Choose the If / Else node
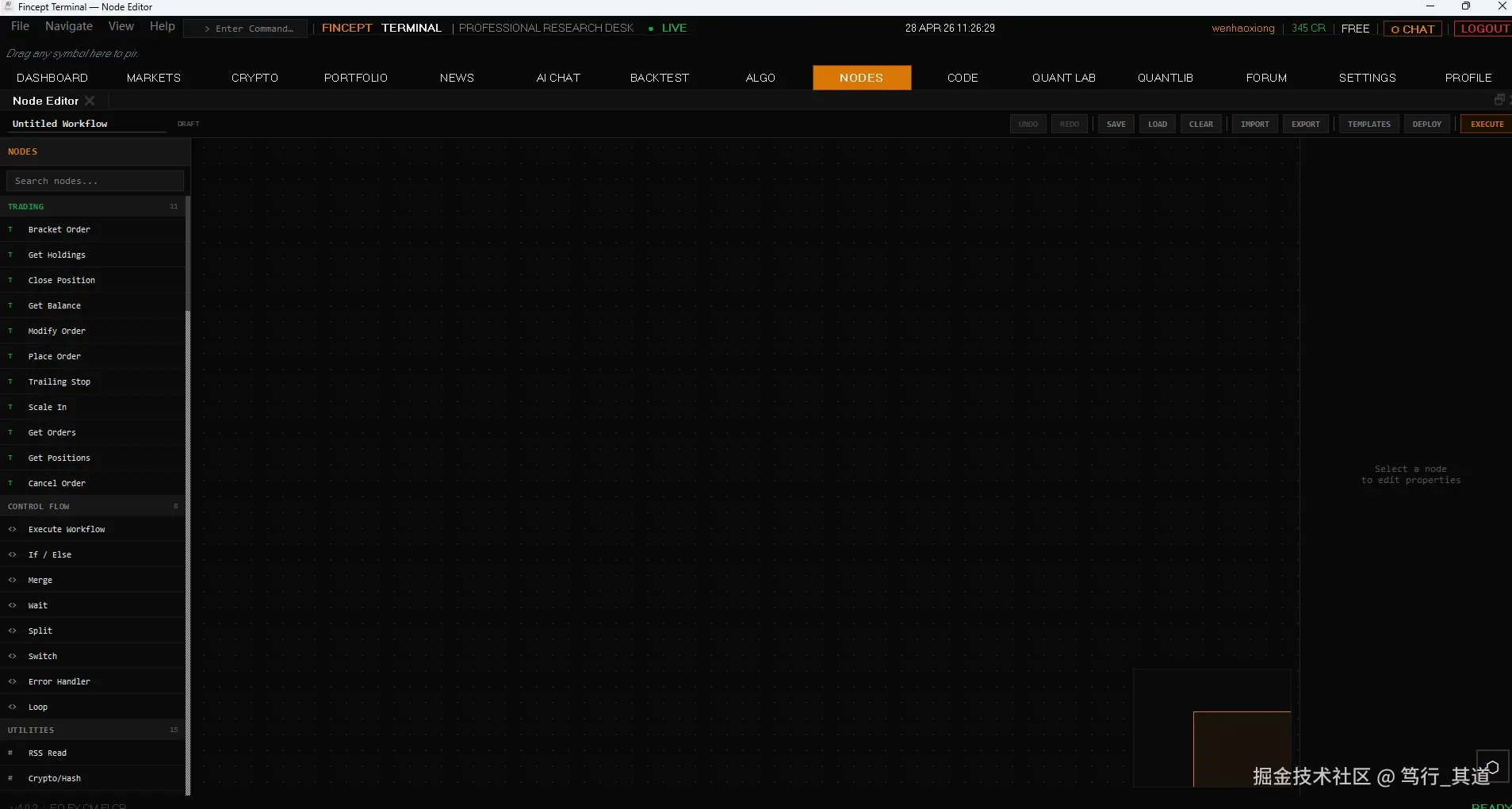 click(x=93, y=554)
